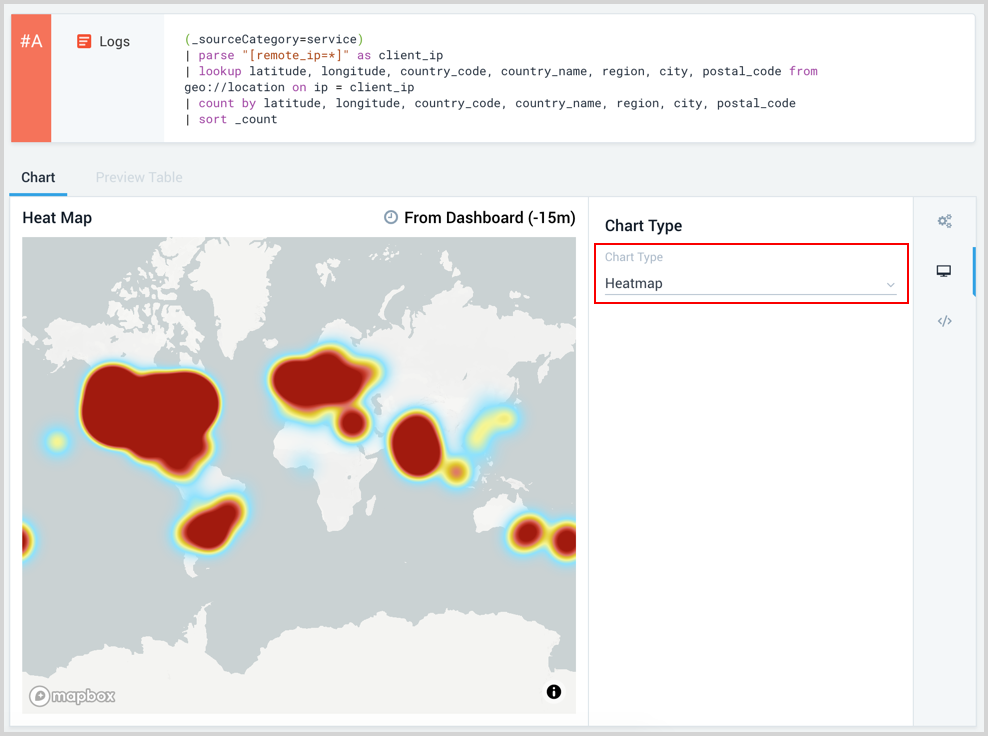Open the map attribution info icon

point(553,691)
